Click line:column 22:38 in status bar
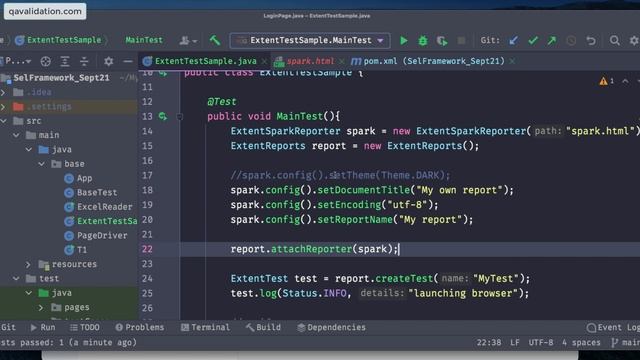 point(489,342)
